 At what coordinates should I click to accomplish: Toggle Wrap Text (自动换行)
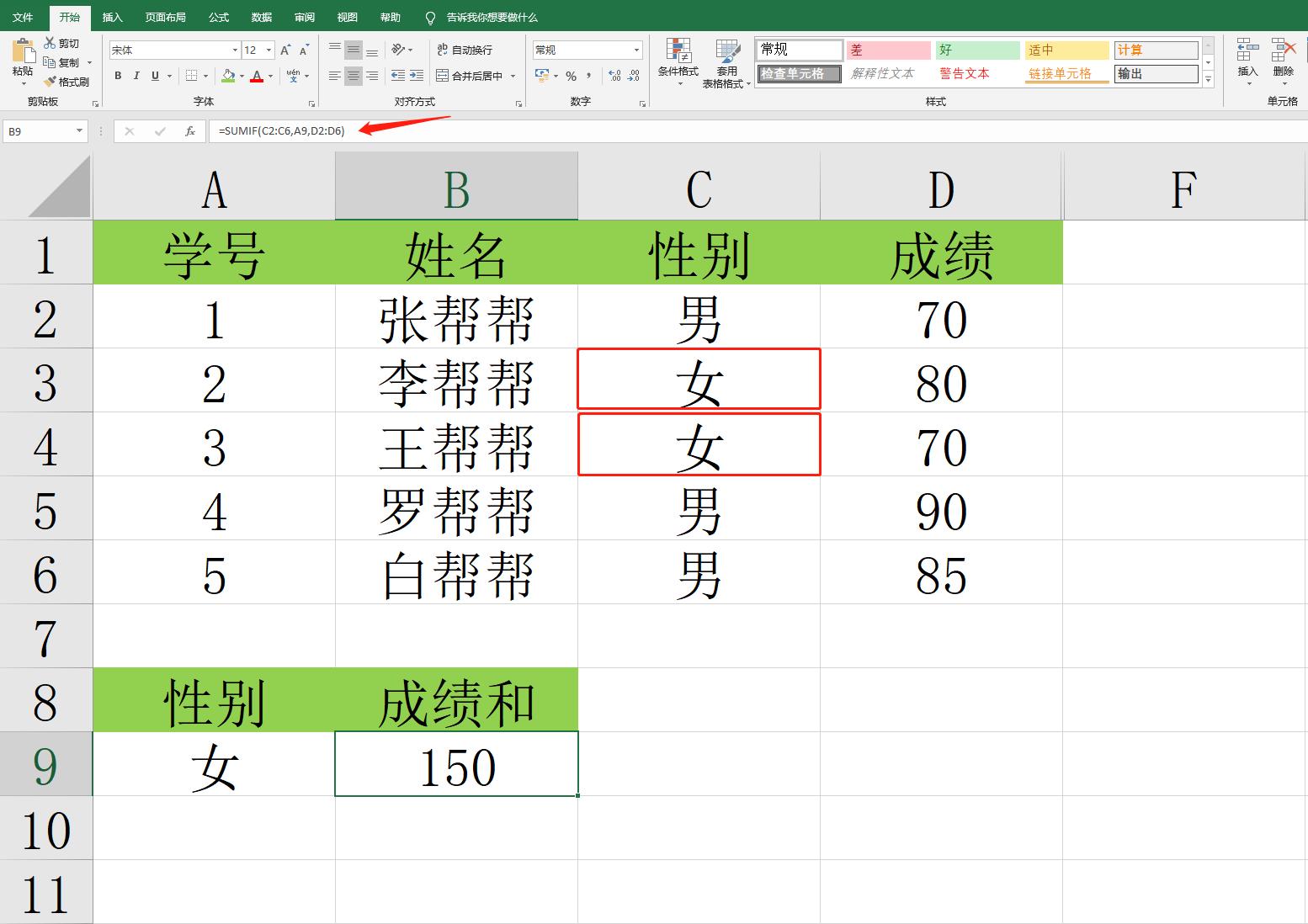(x=464, y=50)
